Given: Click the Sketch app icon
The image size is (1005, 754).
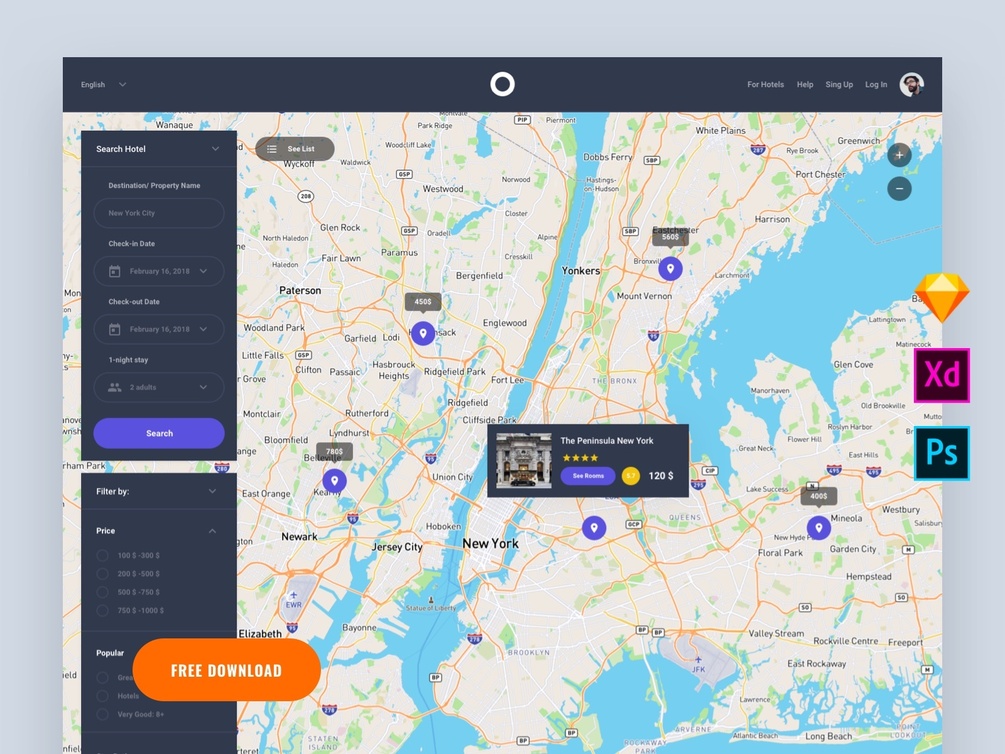Looking at the screenshot, I should 942,297.
